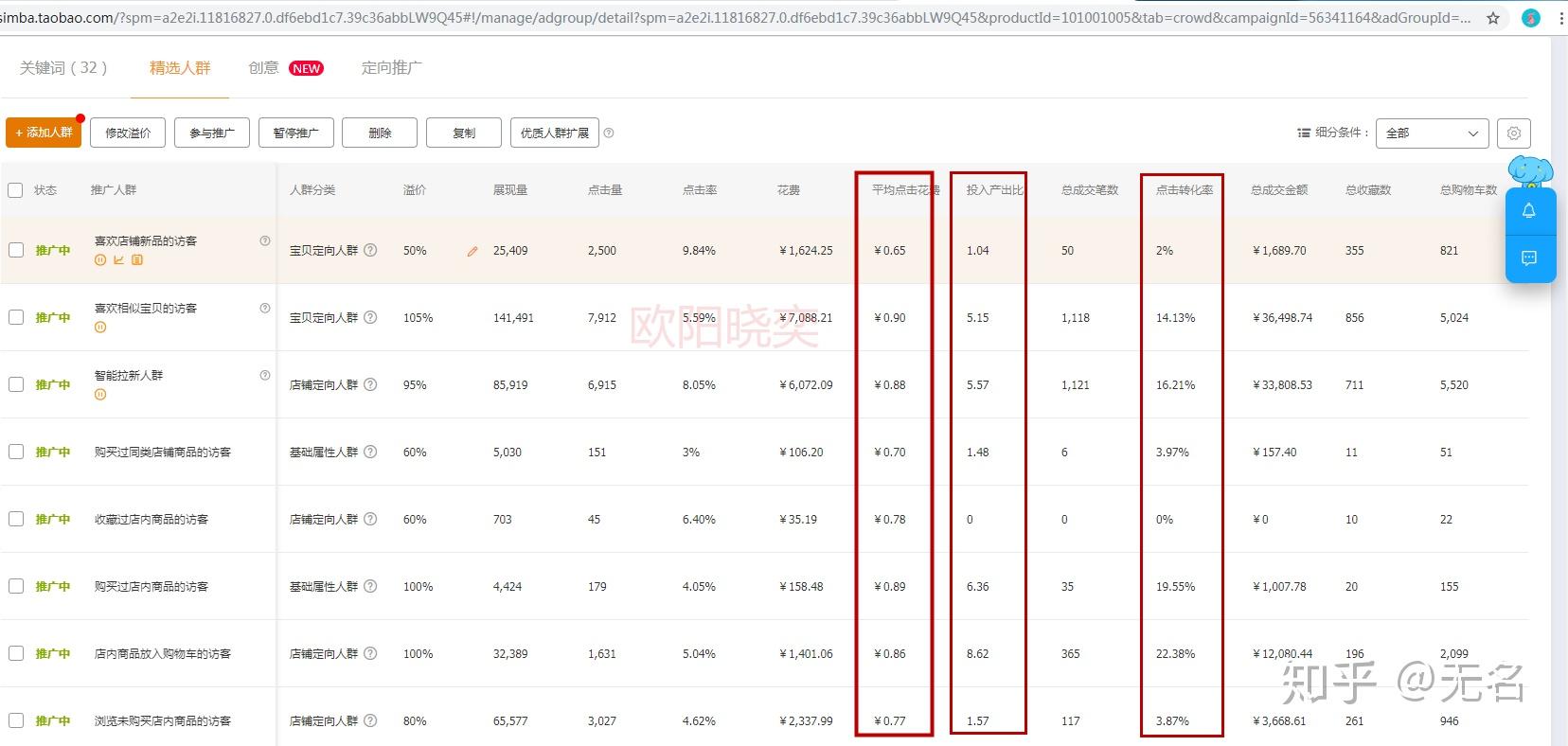Image resolution: width=1568 pixels, height=746 pixels.
Task: Open help icon next to 喜欢相似宝贝的访客 name
Action: point(265,308)
